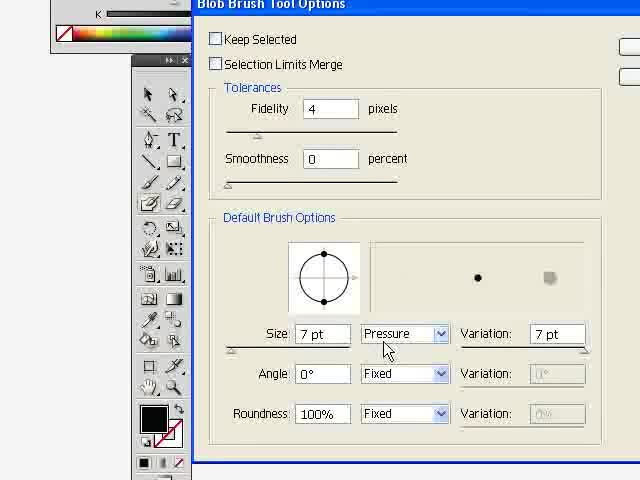640x480 pixels.
Task: Pick the Symbol Sprayer tool
Action: (149, 274)
